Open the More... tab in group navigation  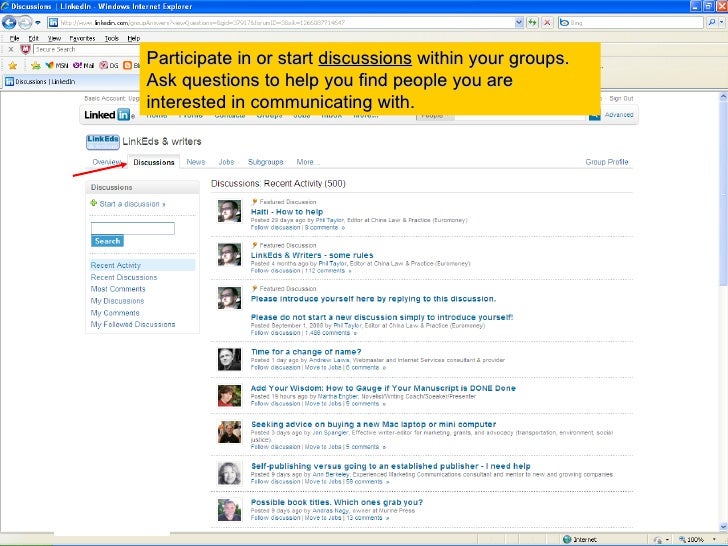306,161
